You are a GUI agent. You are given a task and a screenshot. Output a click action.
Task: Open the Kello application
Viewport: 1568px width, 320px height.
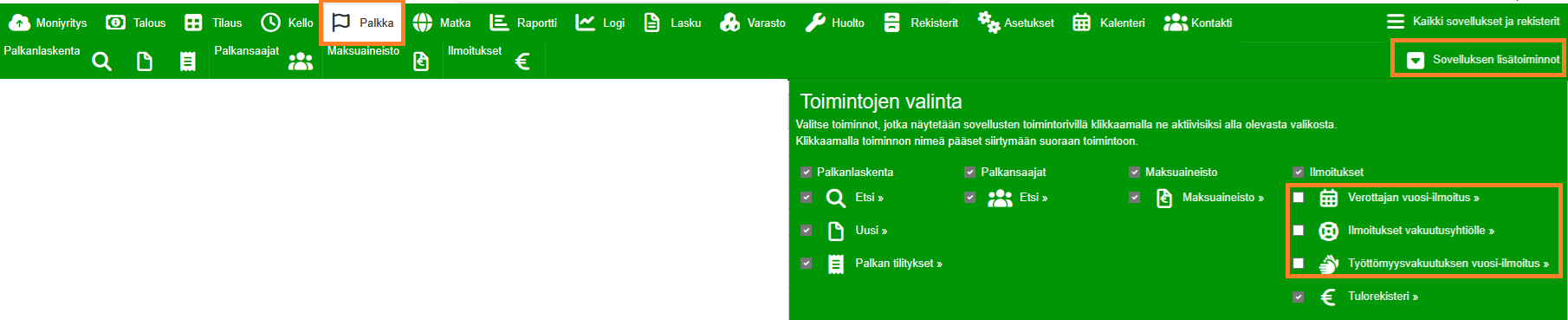tap(288, 23)
